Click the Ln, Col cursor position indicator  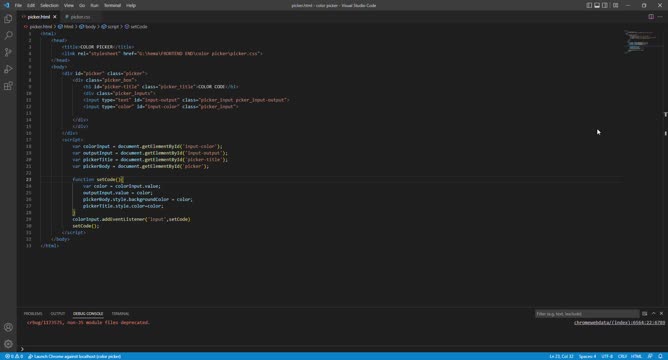point(561,356)
